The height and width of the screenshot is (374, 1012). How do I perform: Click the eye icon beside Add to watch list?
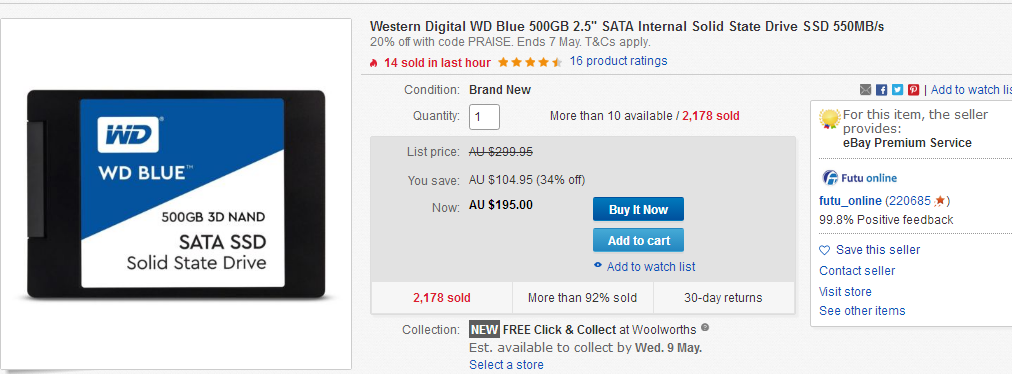point(598,265)
